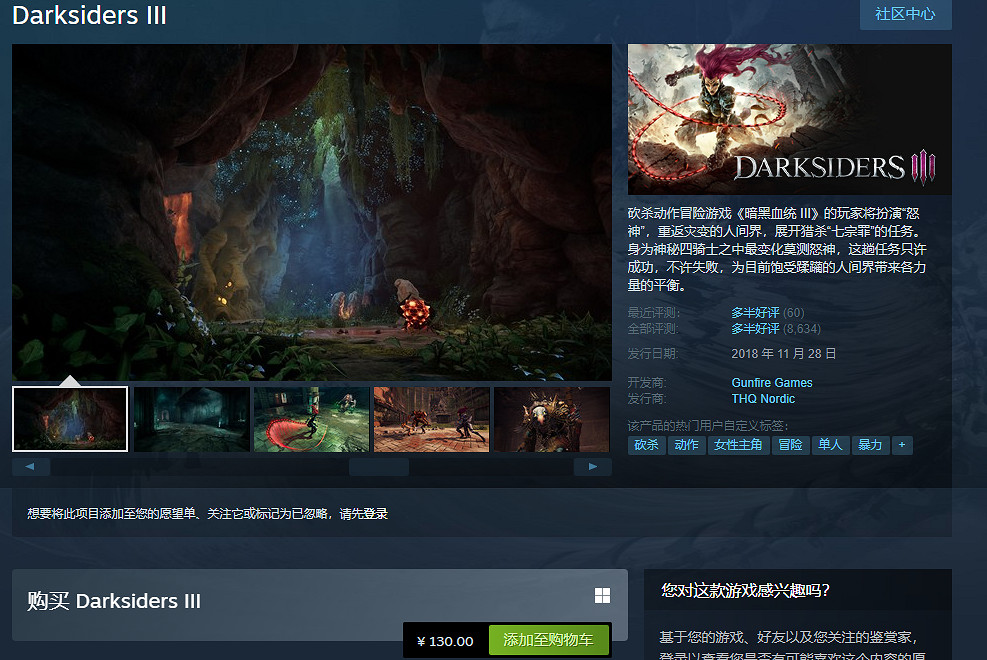This screenshot has width=987, height=660.
Task: Select the 单人 tag
Action: click(x=830, y=445)
